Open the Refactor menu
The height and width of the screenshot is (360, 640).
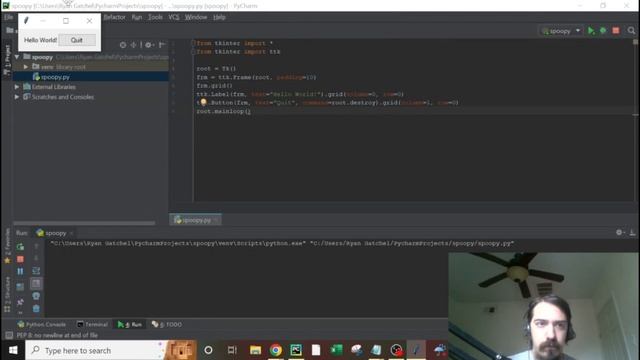tap(114, 17)
